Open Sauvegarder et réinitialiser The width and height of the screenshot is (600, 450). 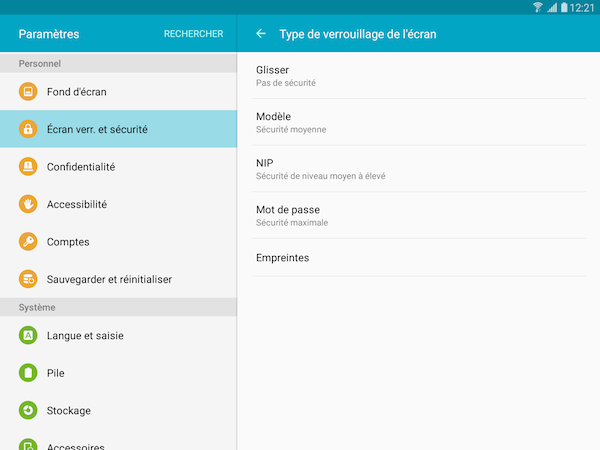[x=118, y=279]
